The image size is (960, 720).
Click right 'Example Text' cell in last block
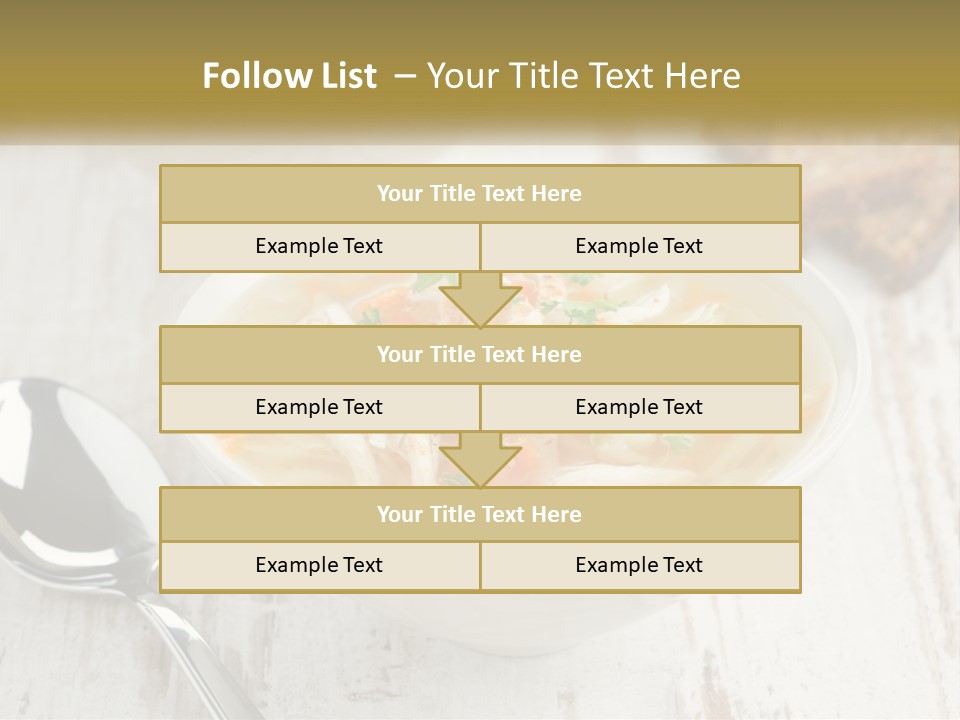tap(640, 566)
